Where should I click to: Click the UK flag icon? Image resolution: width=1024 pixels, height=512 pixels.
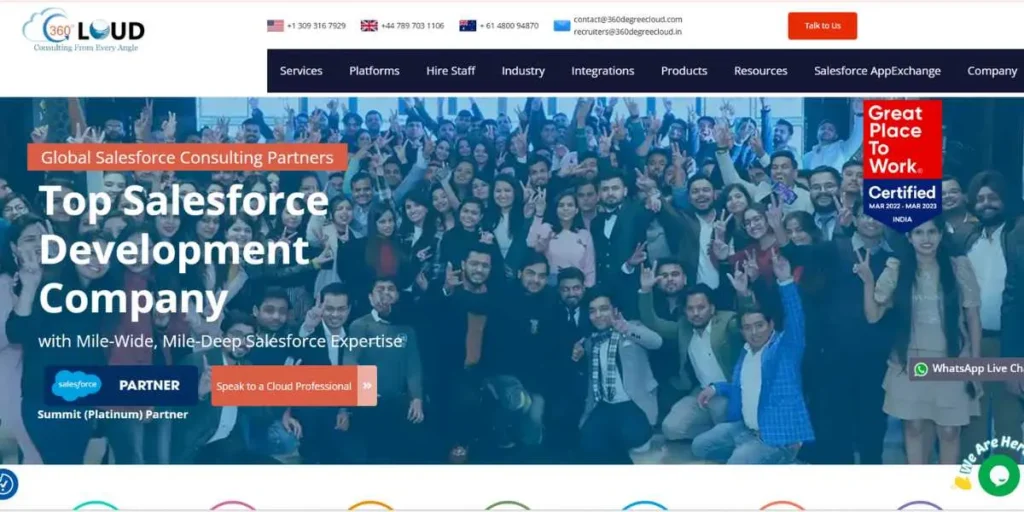click(x=369, y=25)
